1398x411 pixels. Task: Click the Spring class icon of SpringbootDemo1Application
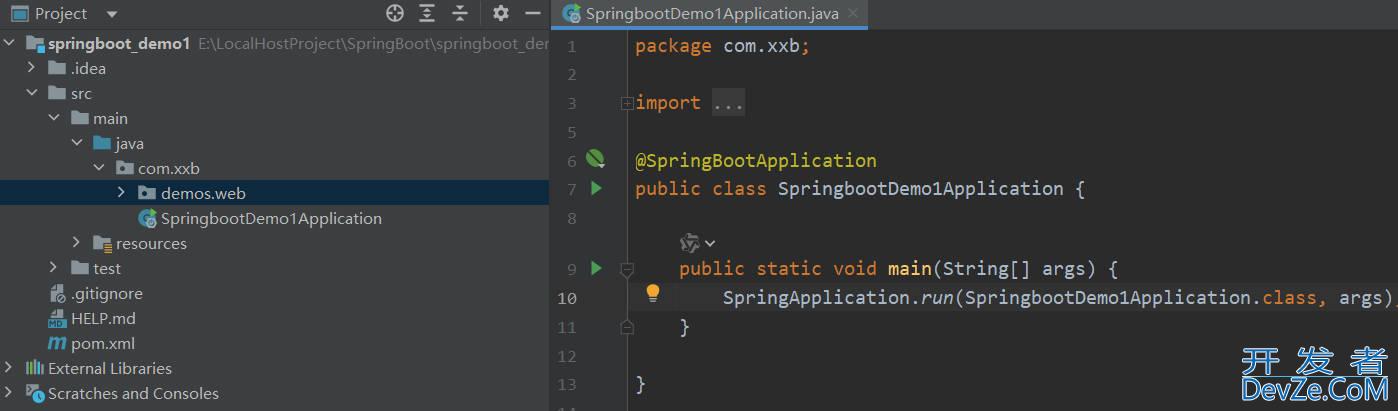pos(147,218)
